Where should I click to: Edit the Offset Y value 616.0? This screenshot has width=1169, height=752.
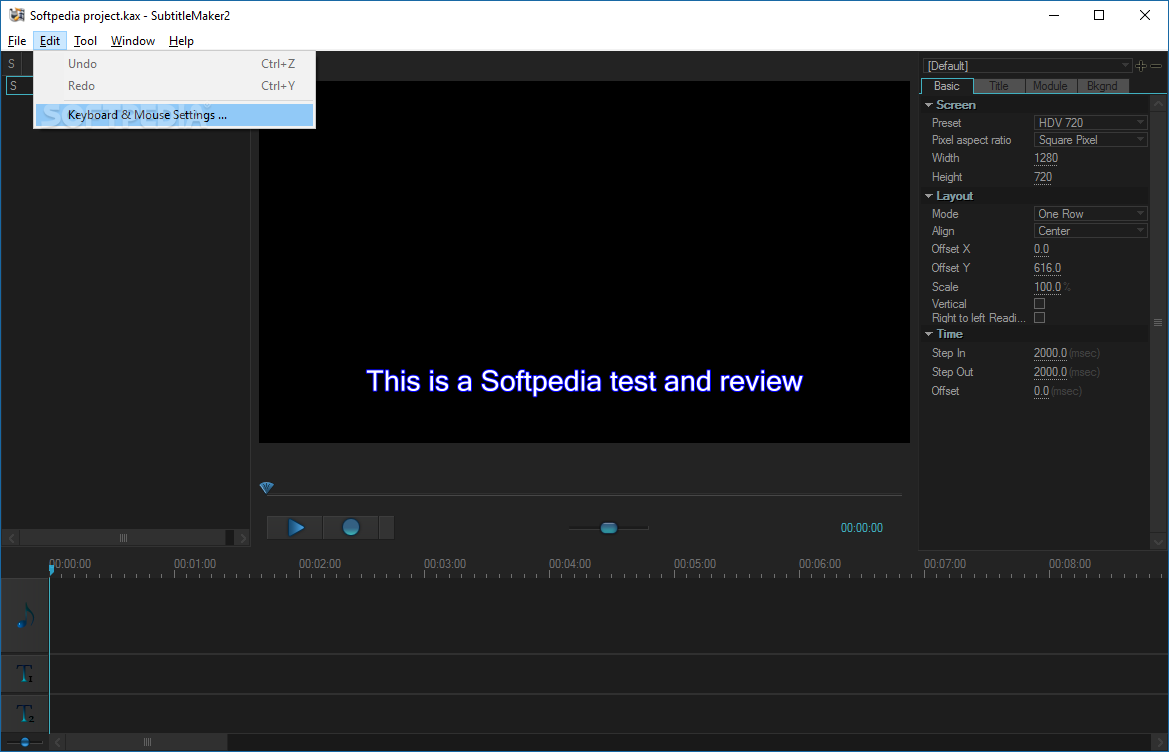click(1047, 268)
